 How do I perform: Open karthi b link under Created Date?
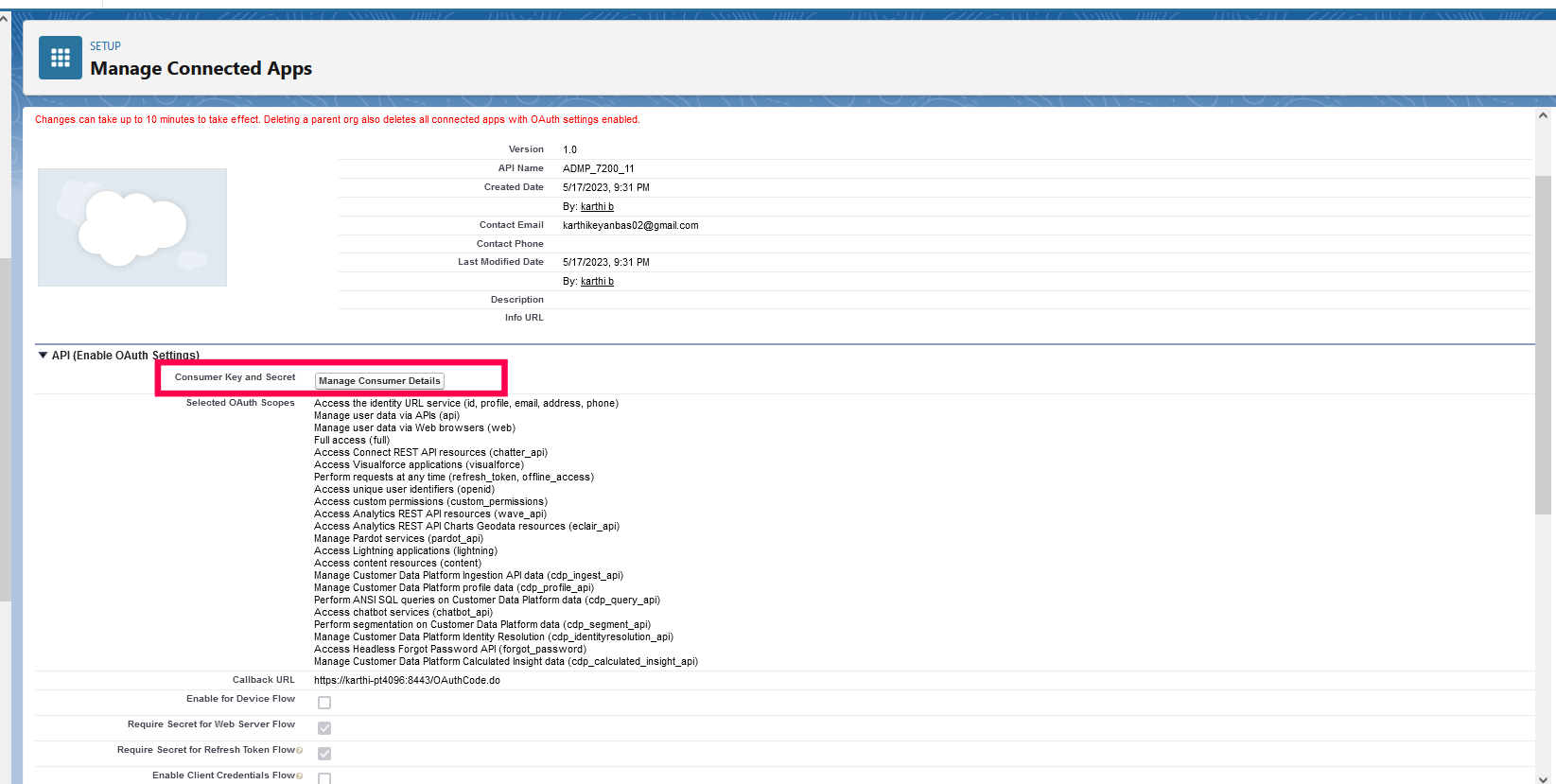pos(597,206)
